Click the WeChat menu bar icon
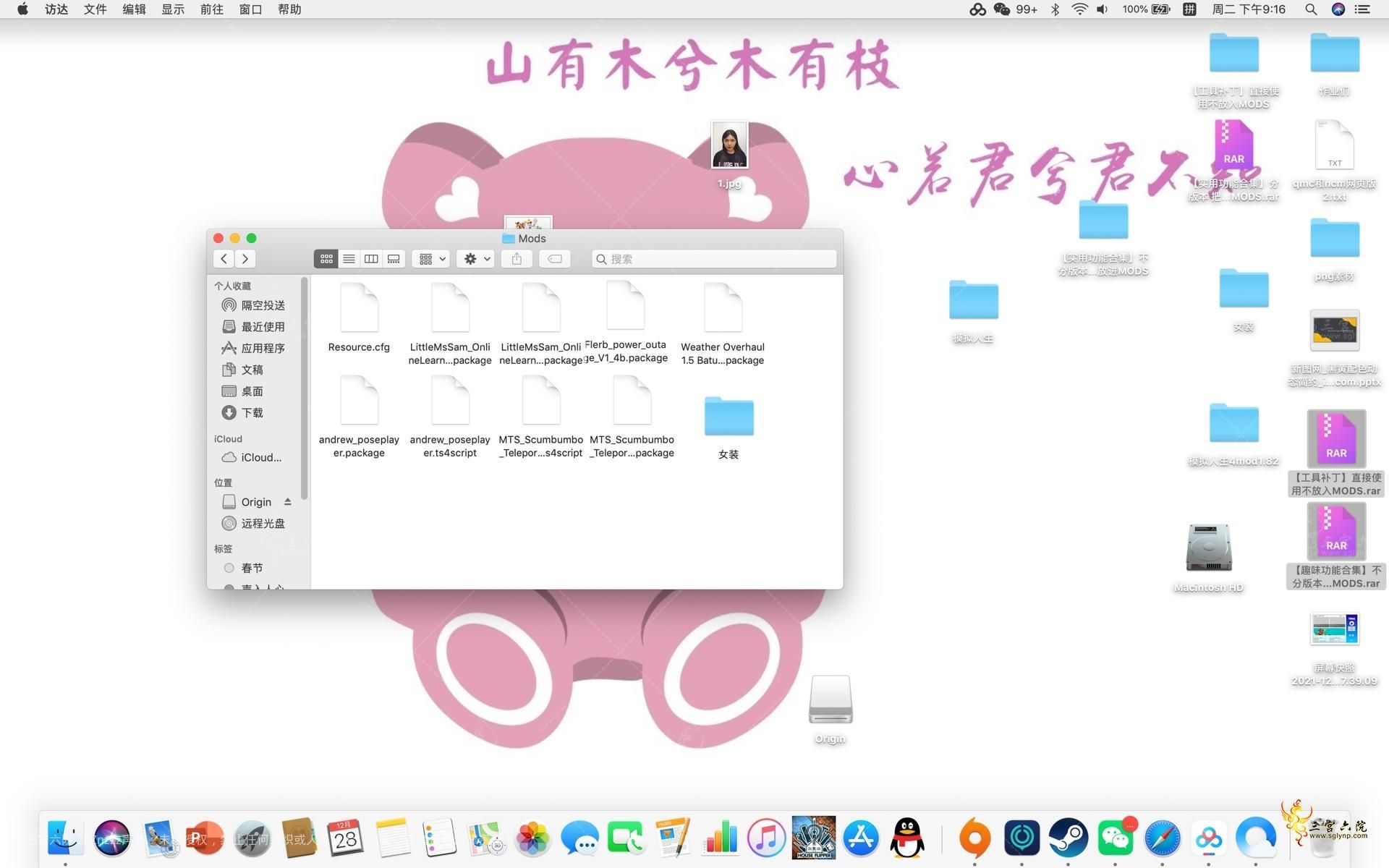1389x868 pixels. pyautogui.click(x=1003, y=9)
